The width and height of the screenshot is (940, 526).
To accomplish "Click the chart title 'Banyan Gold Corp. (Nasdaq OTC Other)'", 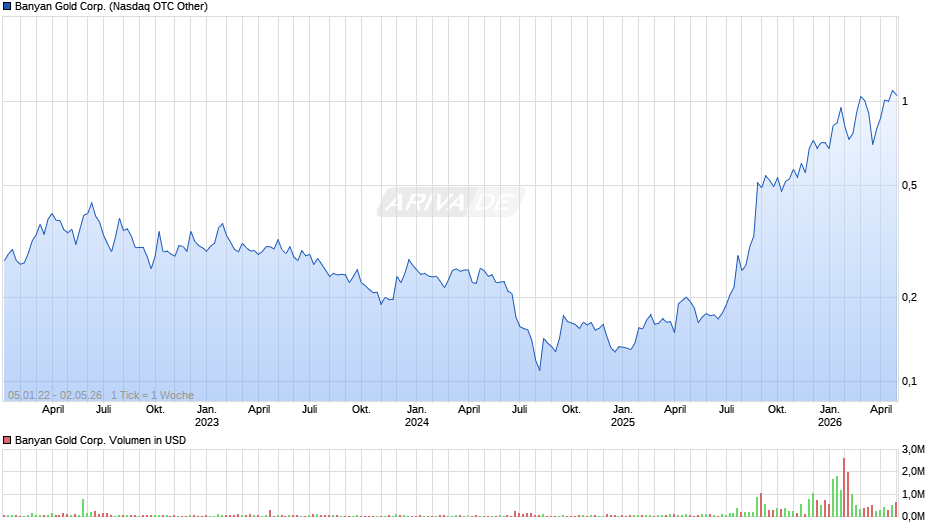I will 112,7.
